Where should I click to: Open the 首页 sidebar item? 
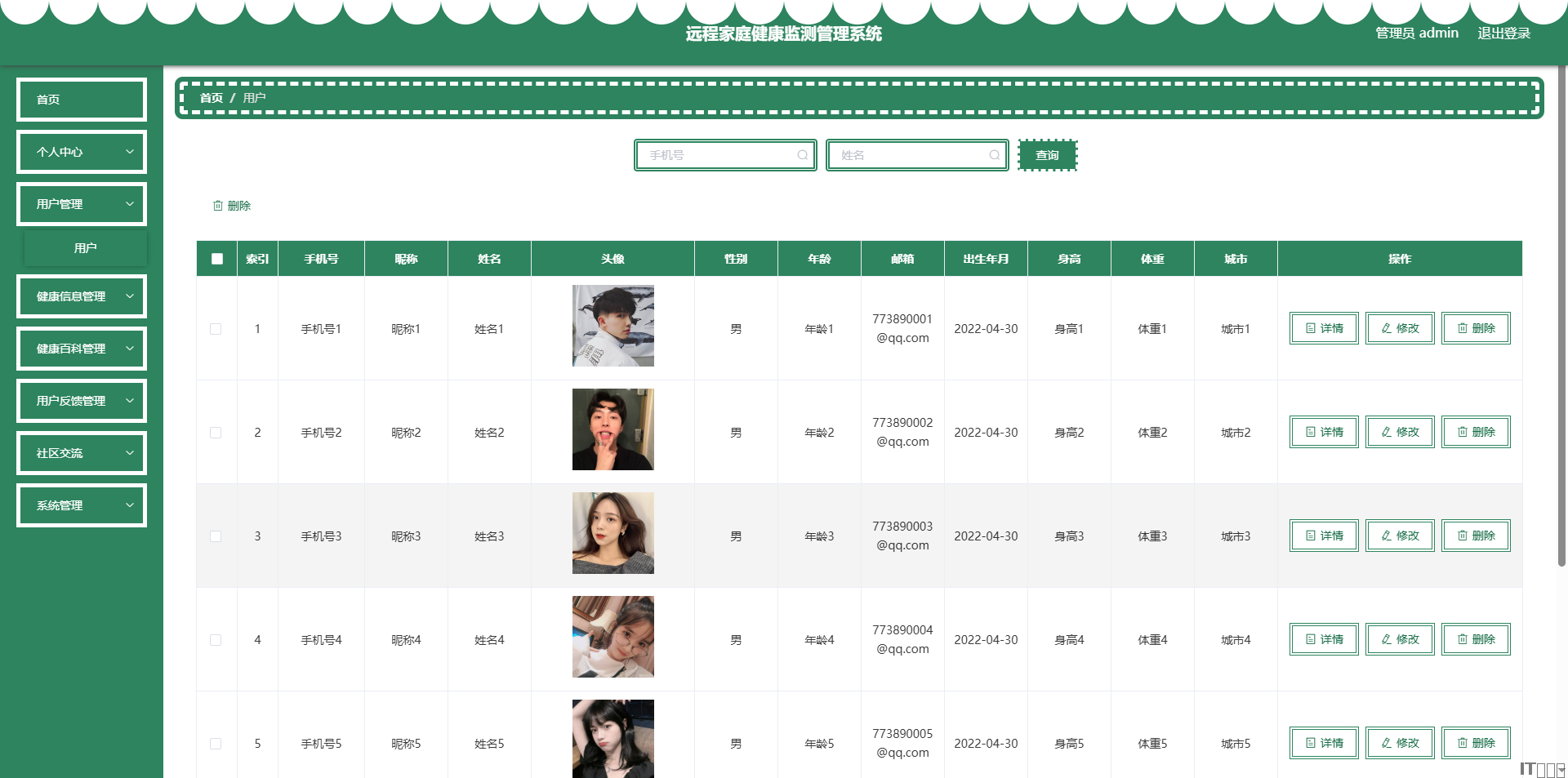82,100
